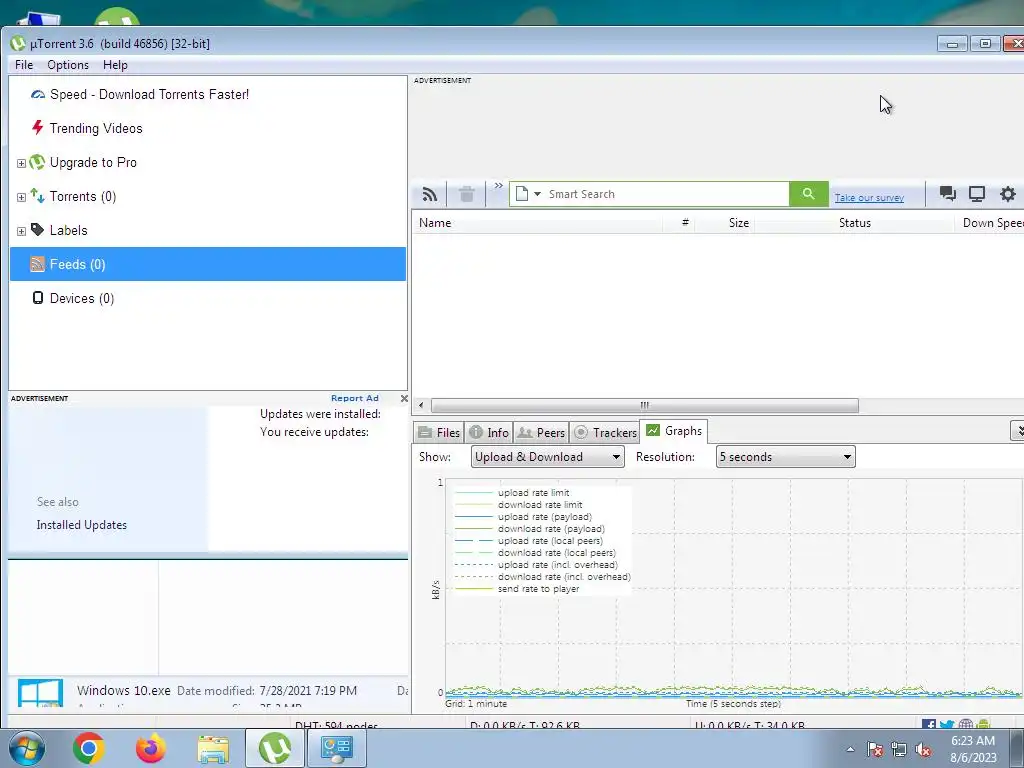
Task: Select Feeds (0) in sidebar
Action: 208,264
